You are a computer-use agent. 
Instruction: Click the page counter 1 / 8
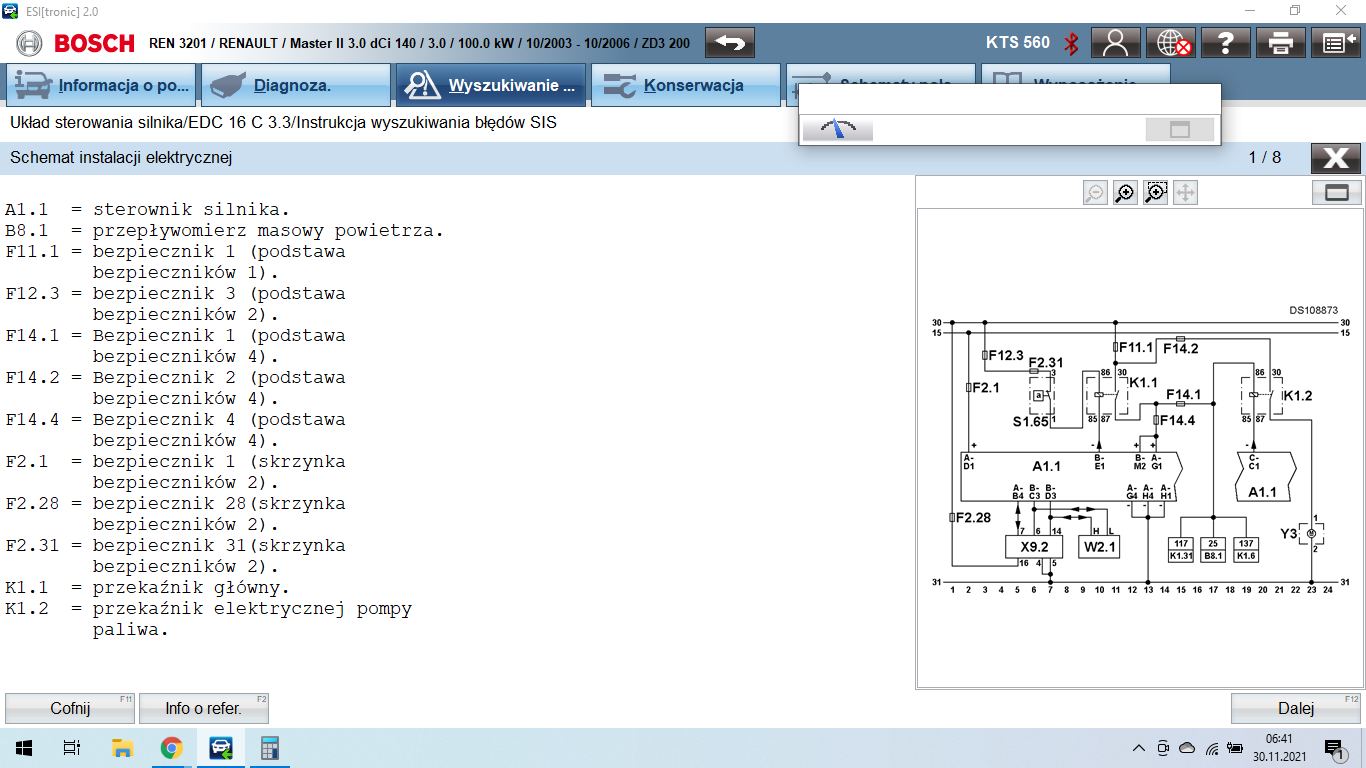pyautogui.click(x=1264, y=158)
